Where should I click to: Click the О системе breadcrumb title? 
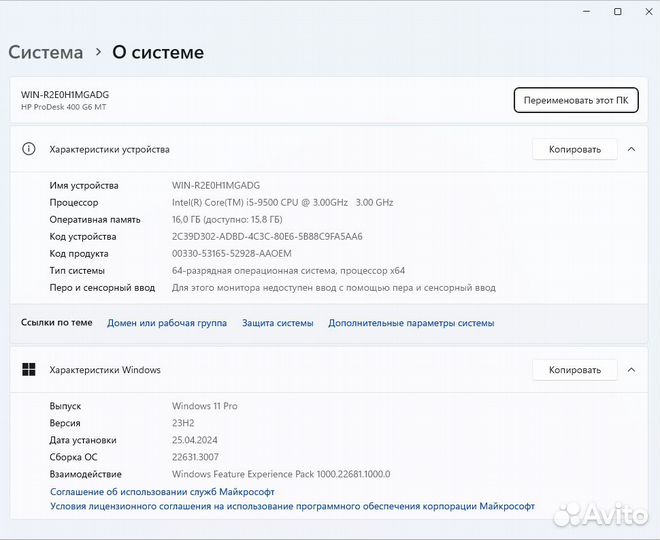pyautogui.click(x=158, y=52)
